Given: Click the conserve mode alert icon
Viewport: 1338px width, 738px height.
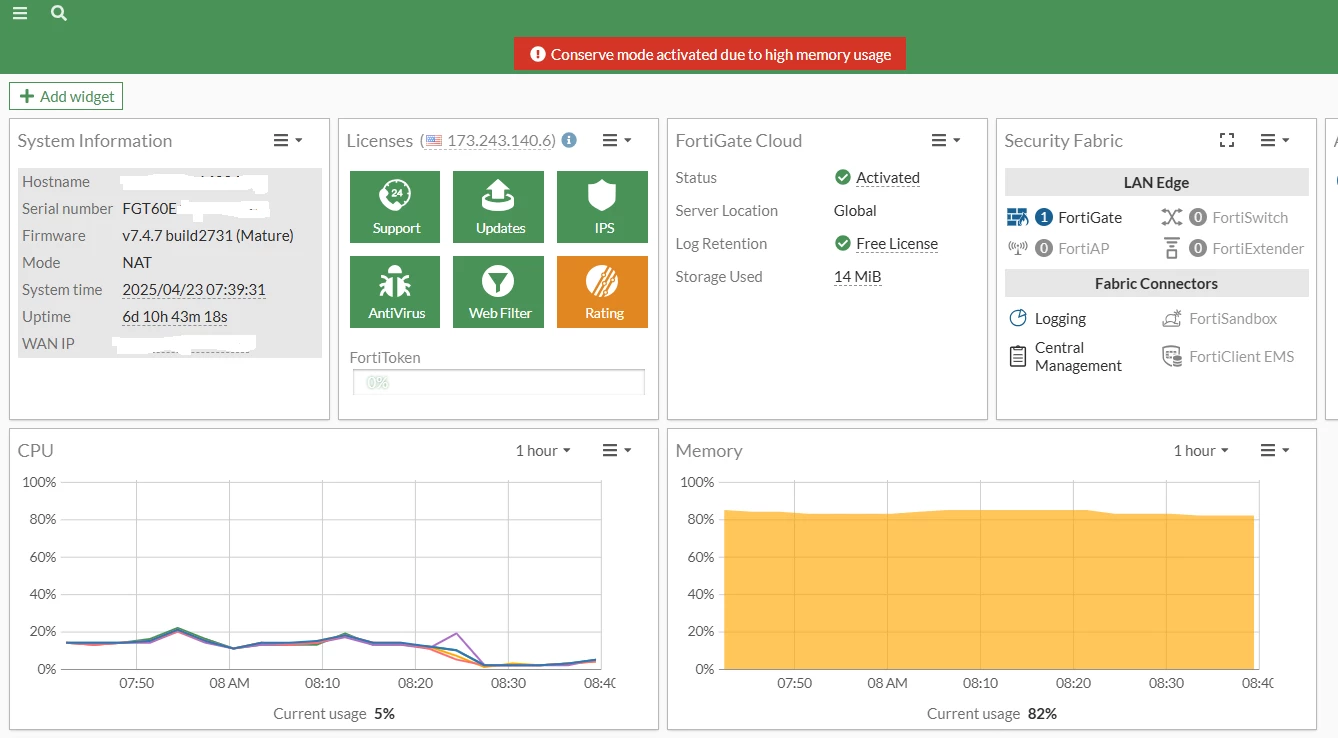Looking at the screenshot, I should pyautogui.click(x=538, y=54).
